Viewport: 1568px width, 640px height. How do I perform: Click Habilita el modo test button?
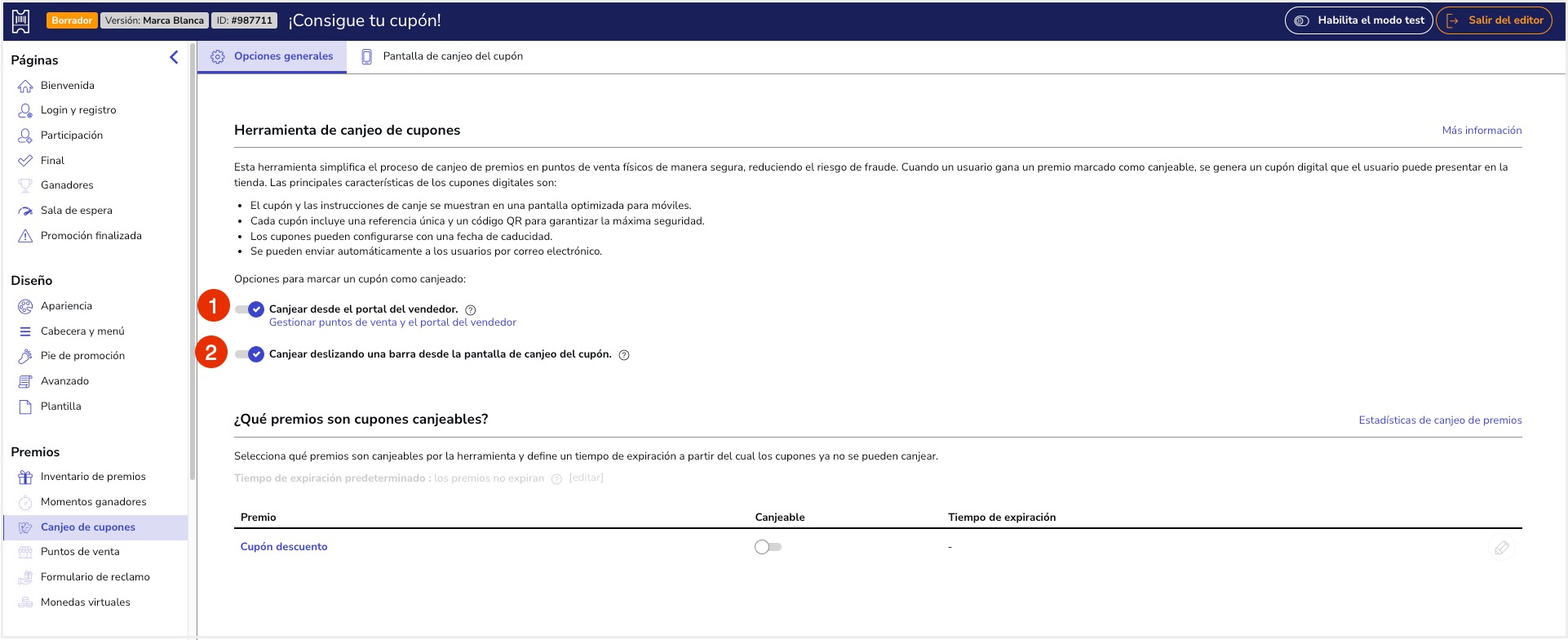tap(1358, 20)
